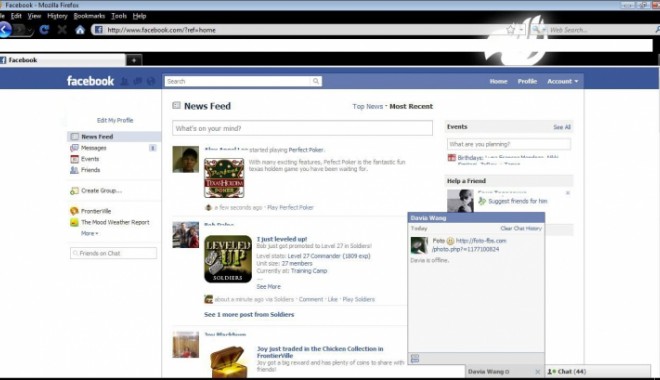Open Friends in left sidebar
660x380 pixels.
coord(90,170)
